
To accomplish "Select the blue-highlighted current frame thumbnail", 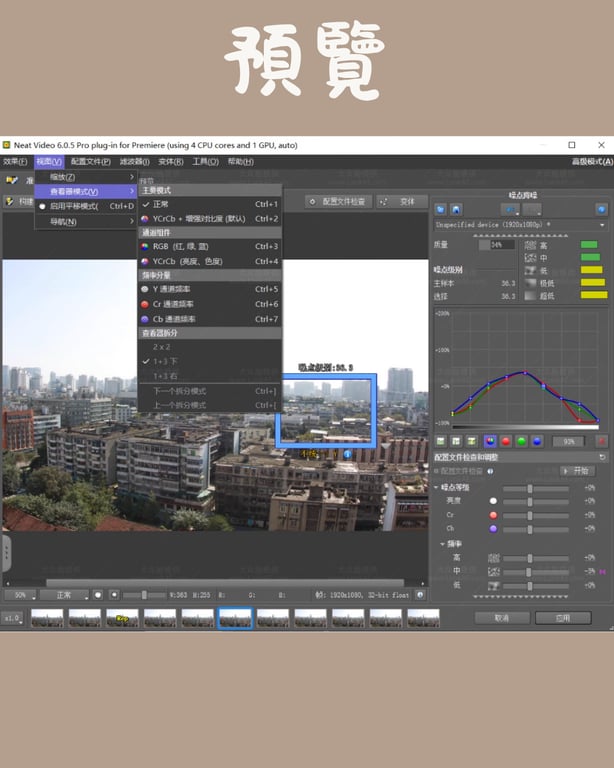I will (235, 618).
